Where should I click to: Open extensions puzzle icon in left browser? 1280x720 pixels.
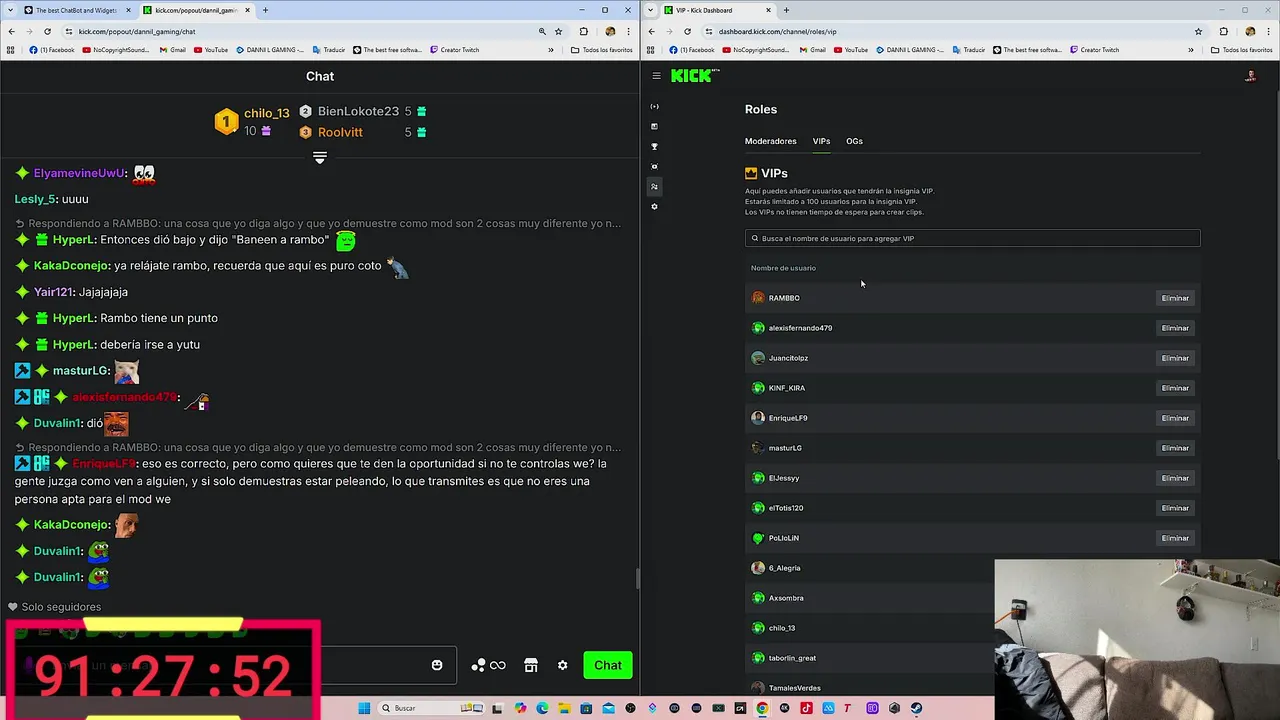click(x=584, y=31)
